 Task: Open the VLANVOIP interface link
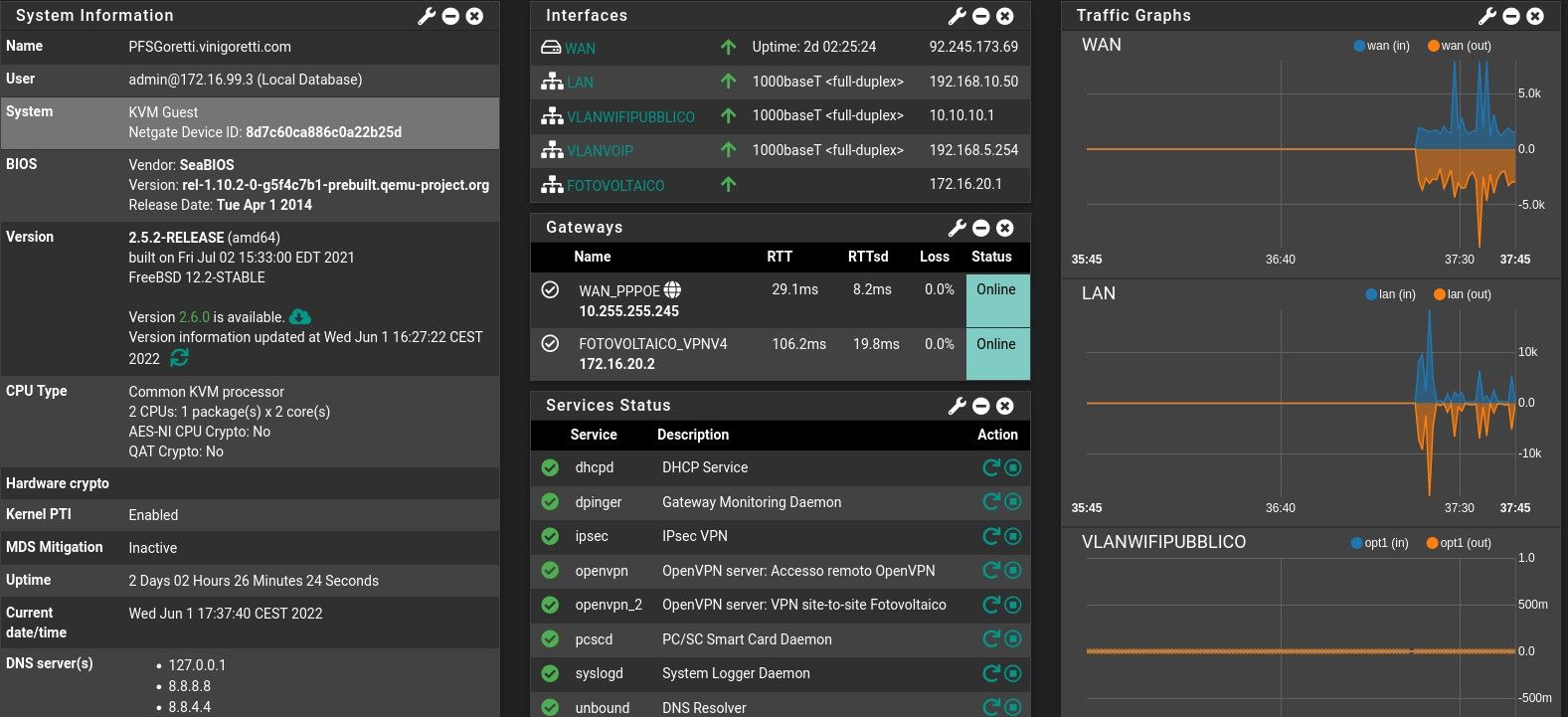[600, 151]
